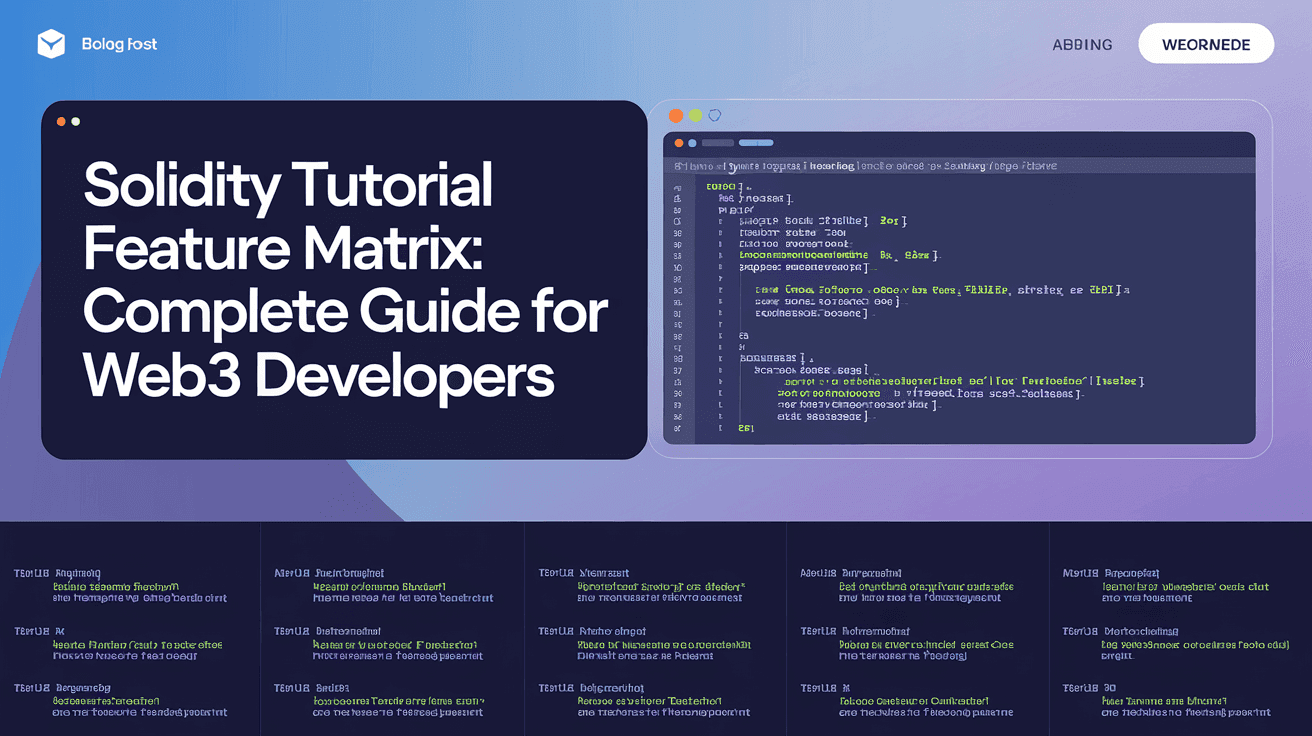This screenshot has height=736, width=1312.
Task: Click the Solidity Tutorial Feature Matrix headline
Action: tap(345, 281)
